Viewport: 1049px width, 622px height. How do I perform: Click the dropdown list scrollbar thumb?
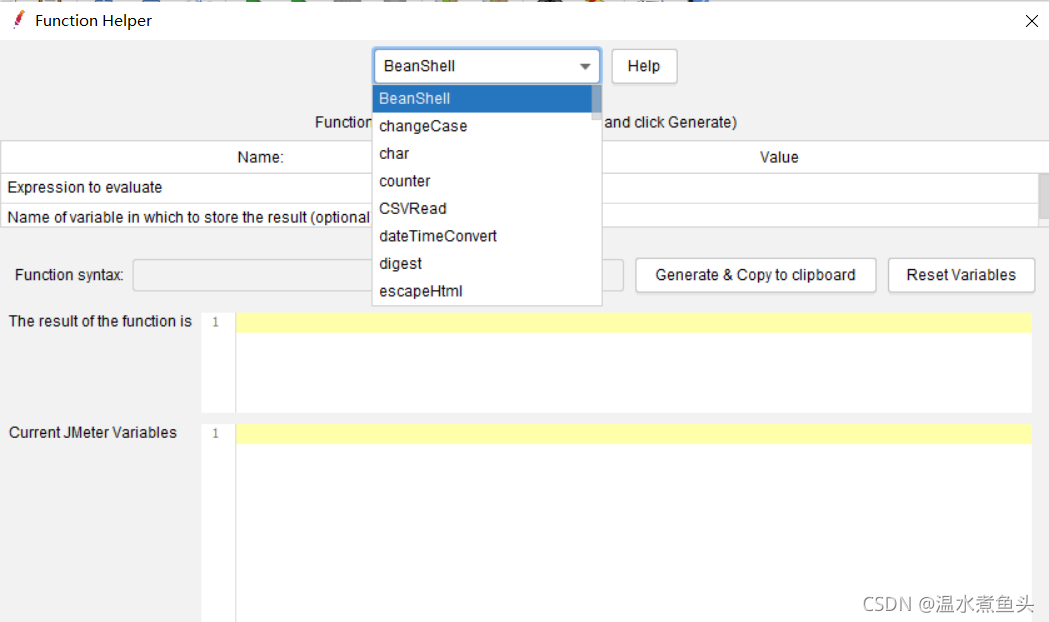597,102
